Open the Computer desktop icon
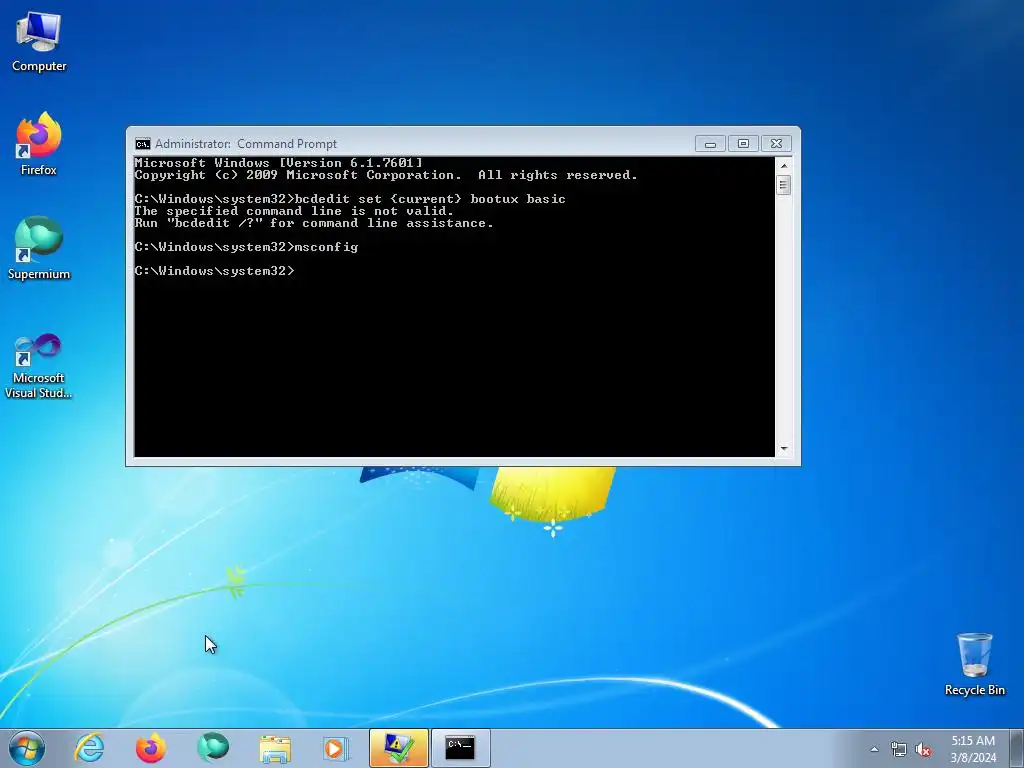The width and height of the screenshot is (1024, 768). pyautogui.click(x=39, y=42)
